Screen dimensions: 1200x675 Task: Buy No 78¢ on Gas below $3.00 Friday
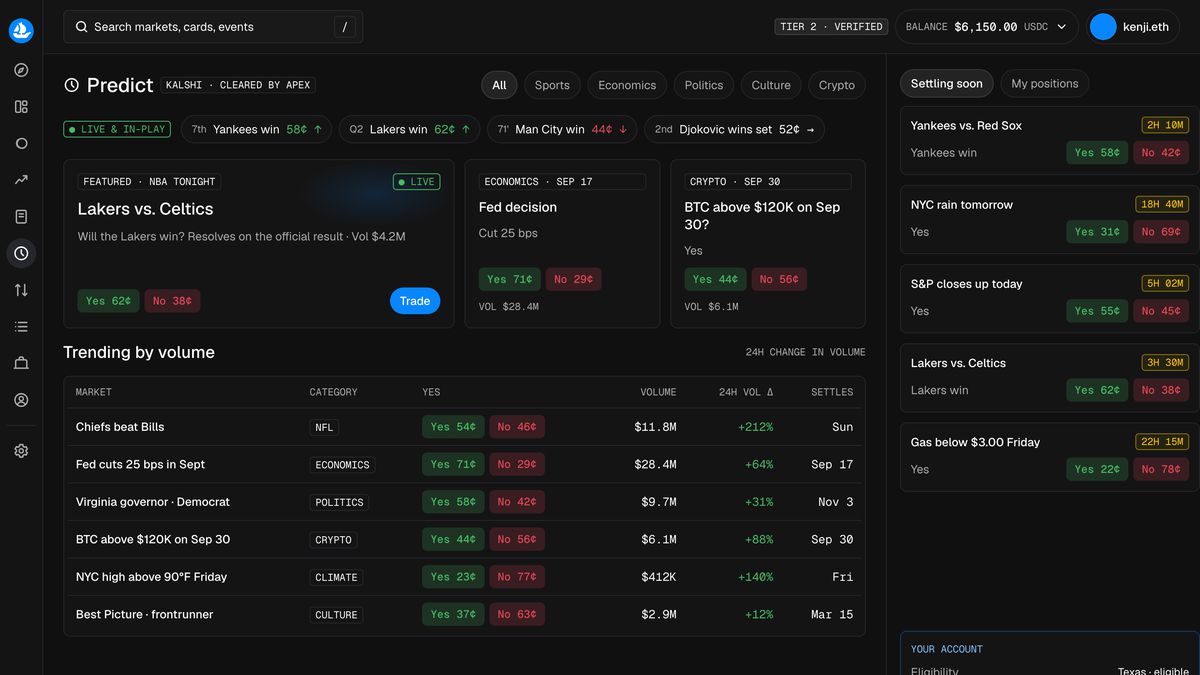pos(1161,469)
